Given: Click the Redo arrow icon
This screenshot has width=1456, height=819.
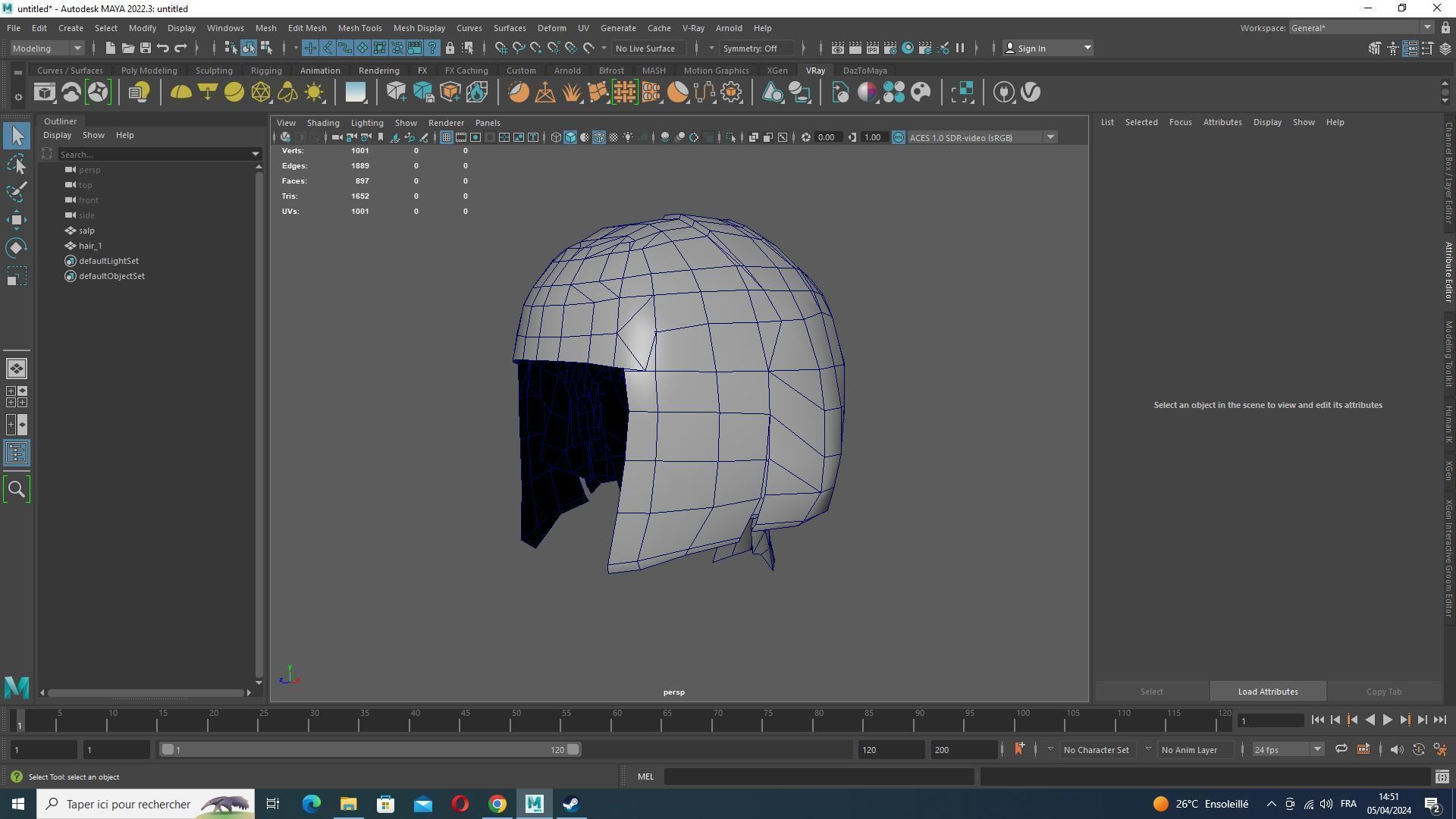Looking at the screenshot, I should click(180, 48).
